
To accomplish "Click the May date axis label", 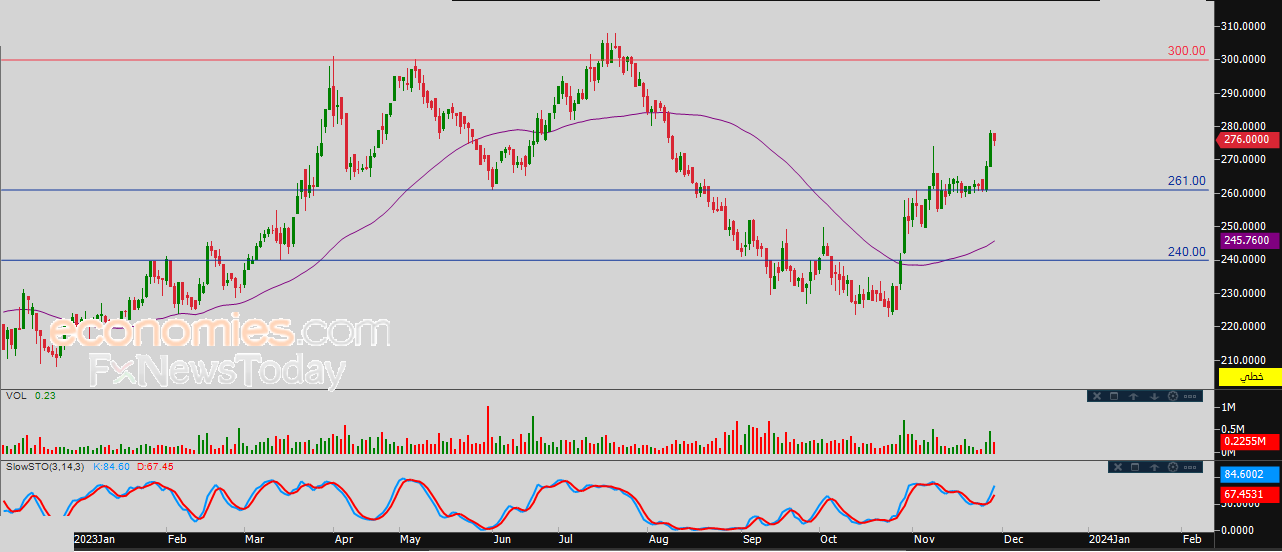I will 412,538.
